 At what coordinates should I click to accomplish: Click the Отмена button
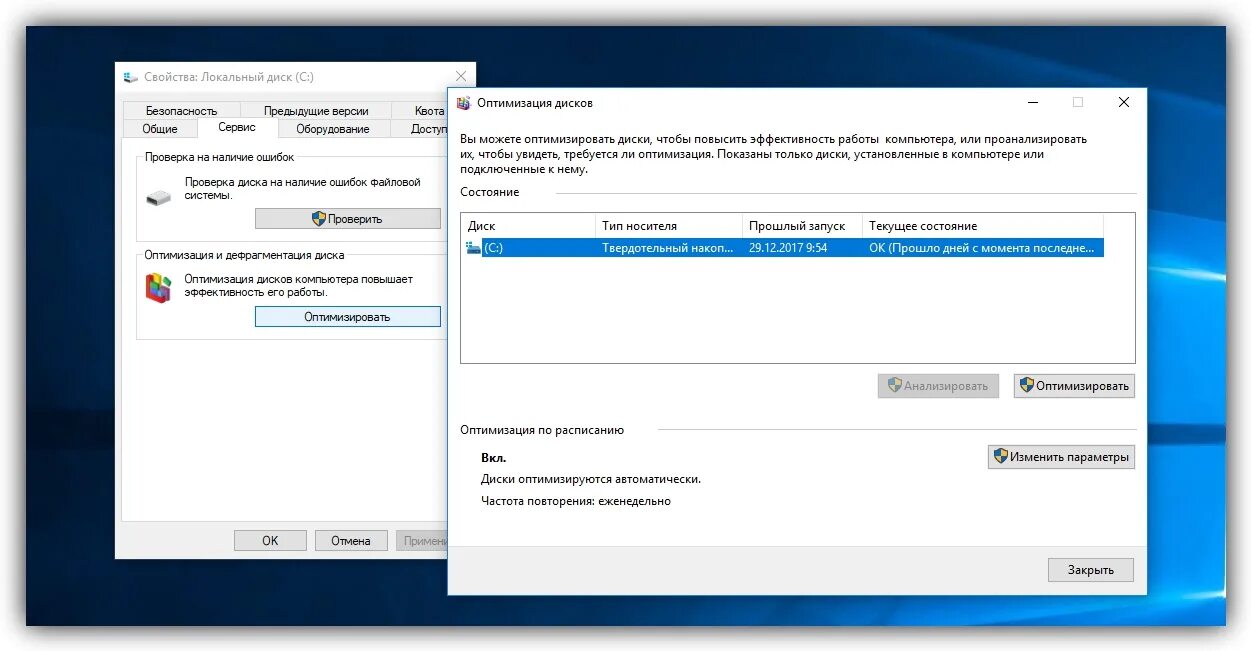[351, 539]
